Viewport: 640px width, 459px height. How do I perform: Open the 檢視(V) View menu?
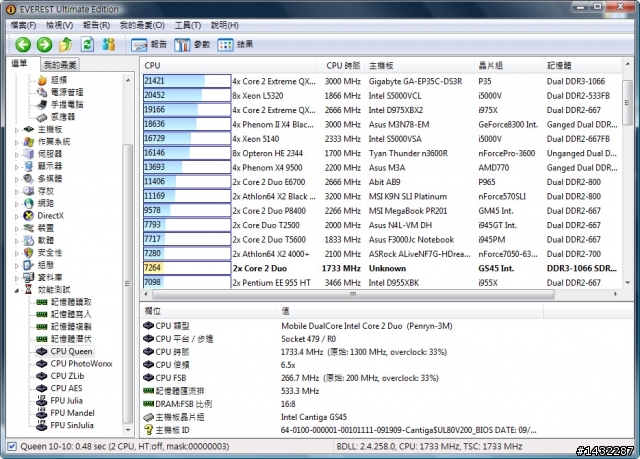(x=60, y=25)
